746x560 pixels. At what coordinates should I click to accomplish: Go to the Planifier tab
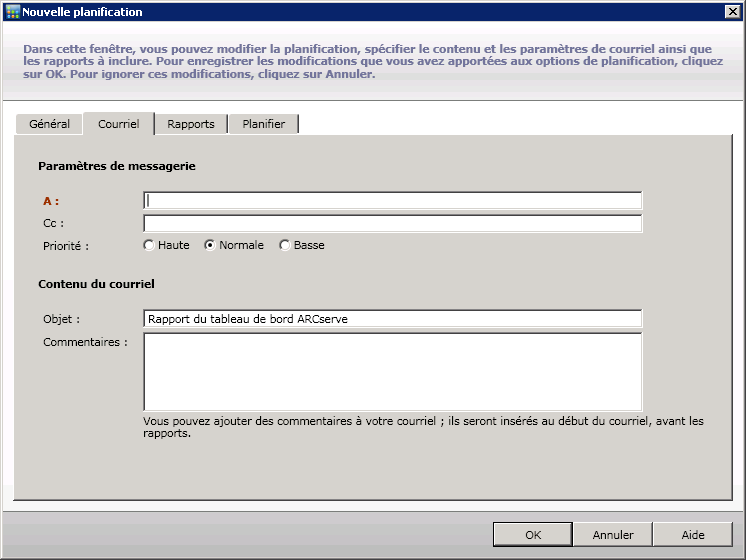point(263,124)
